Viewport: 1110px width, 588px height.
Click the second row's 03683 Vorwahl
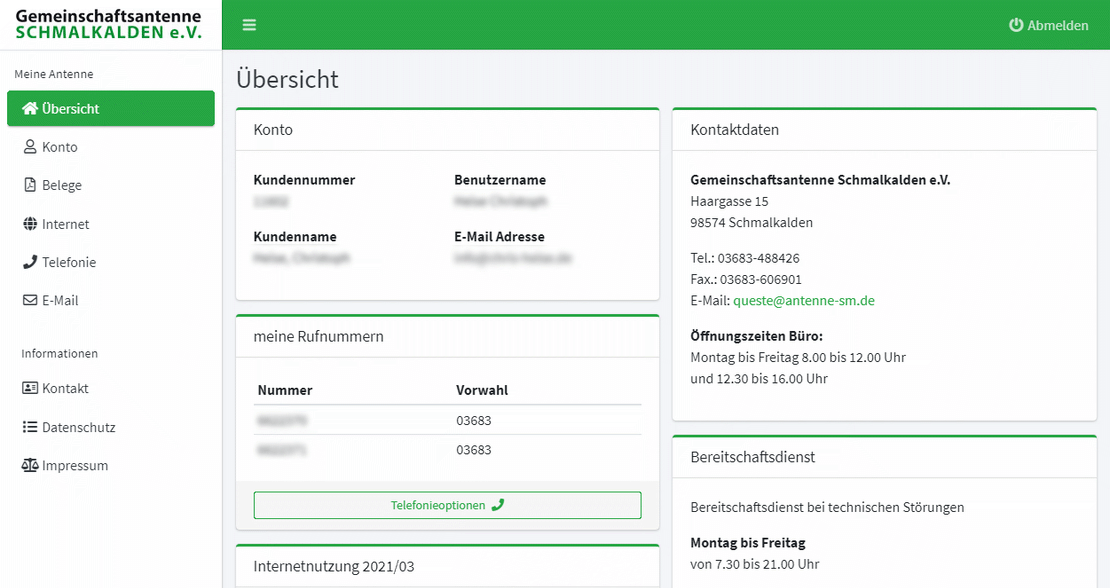click(474, 449)
